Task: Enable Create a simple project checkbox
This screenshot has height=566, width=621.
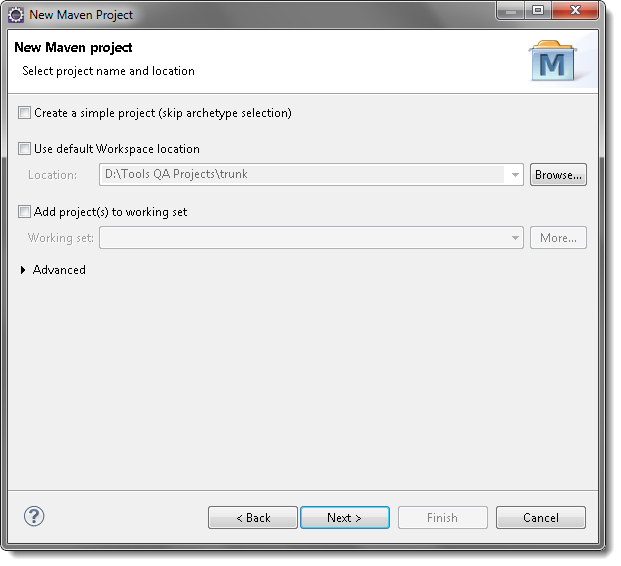Action: (24, 113)
